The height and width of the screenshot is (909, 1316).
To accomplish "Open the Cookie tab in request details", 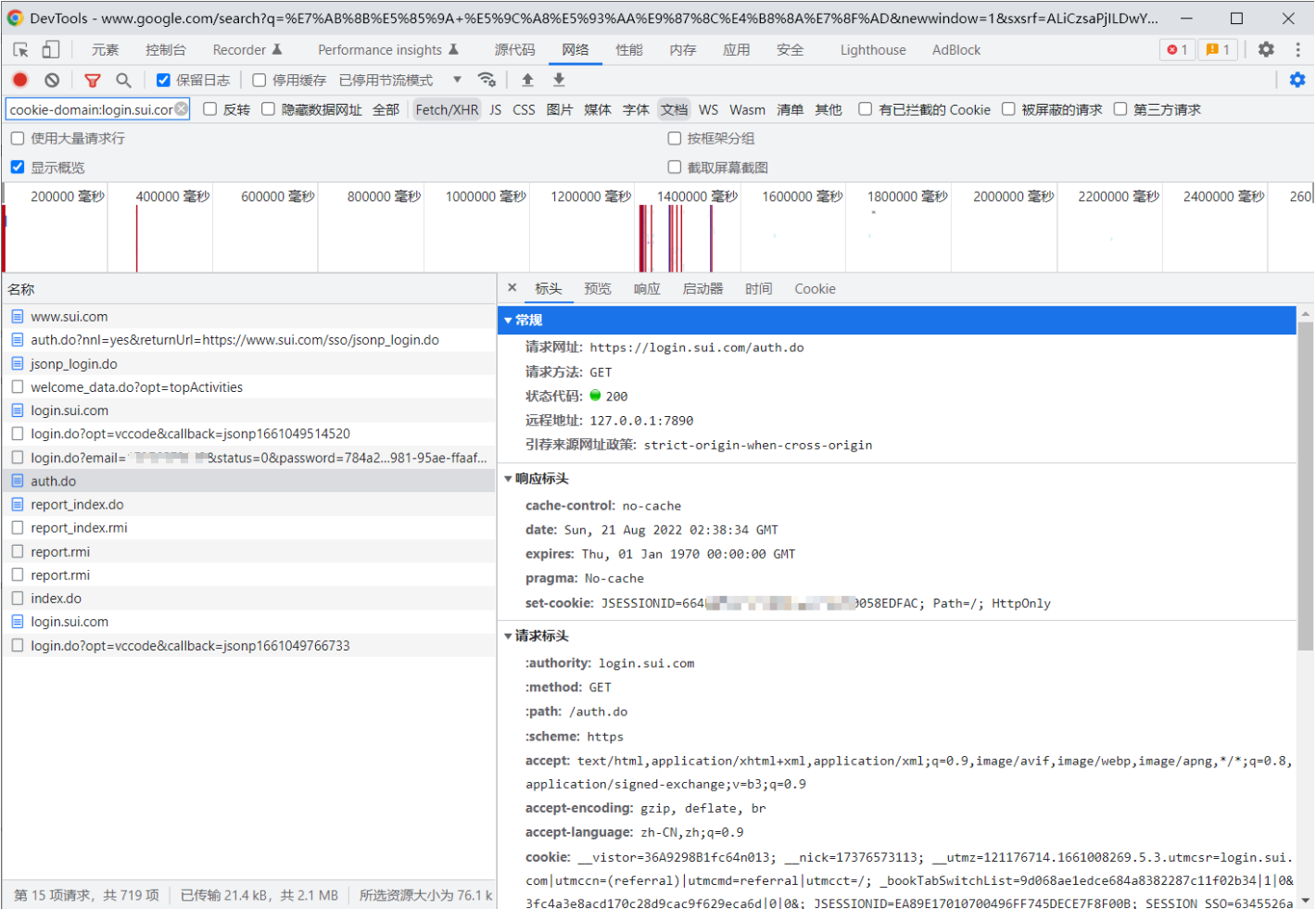I will [815, 289].
